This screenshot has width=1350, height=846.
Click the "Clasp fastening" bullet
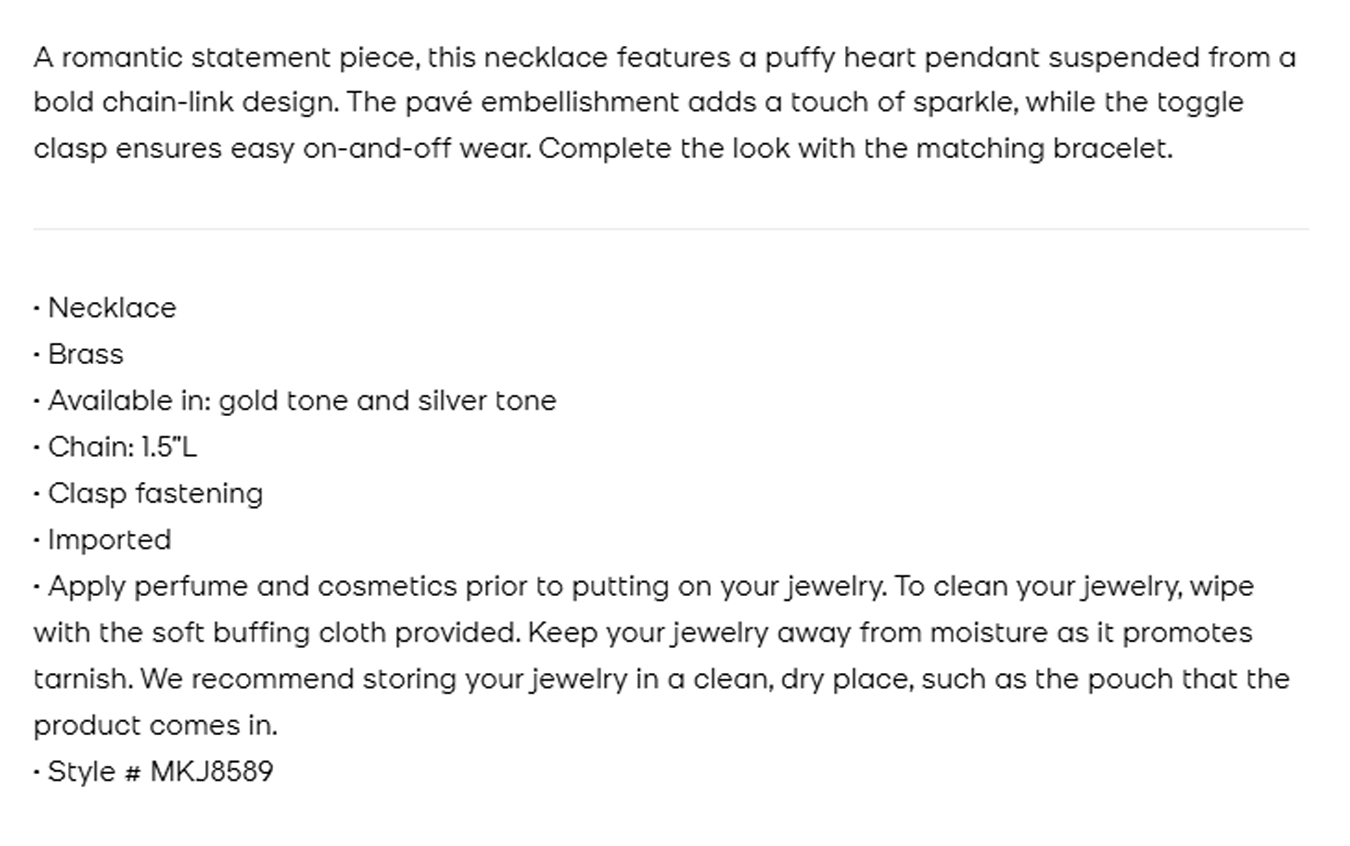click(x=155, y=494)
